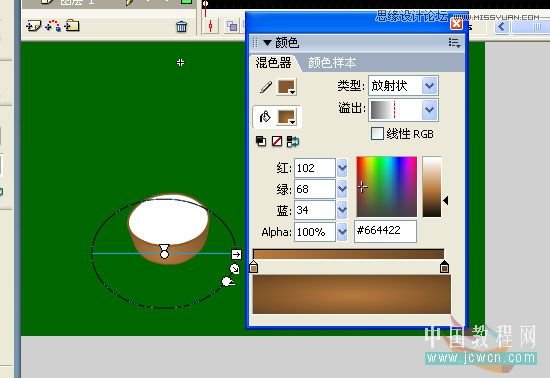Click the brightness slider bar
Screen dimensions: 550x378
coord(431,187)
